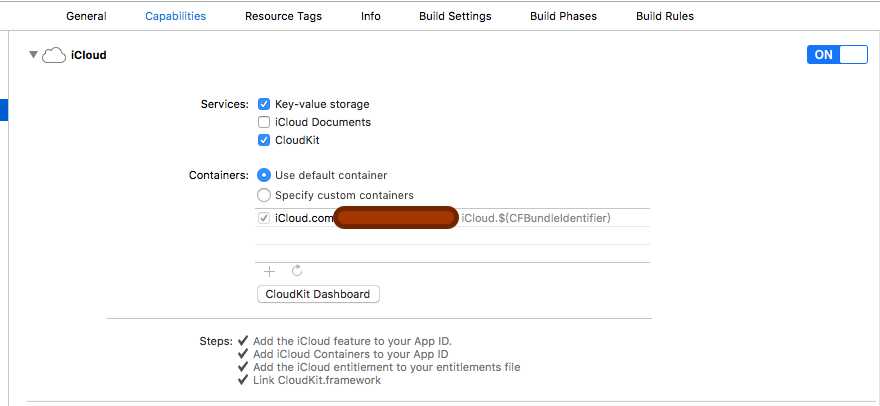
Task: Open the General tab
Action: pyautogui.click(x=86, y=16)
